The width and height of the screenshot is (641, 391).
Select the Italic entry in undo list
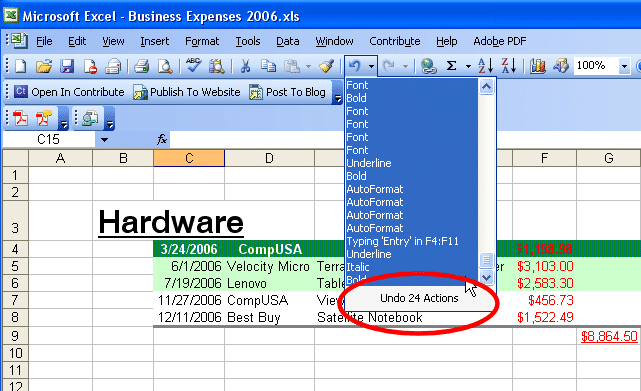pos(411,267)
